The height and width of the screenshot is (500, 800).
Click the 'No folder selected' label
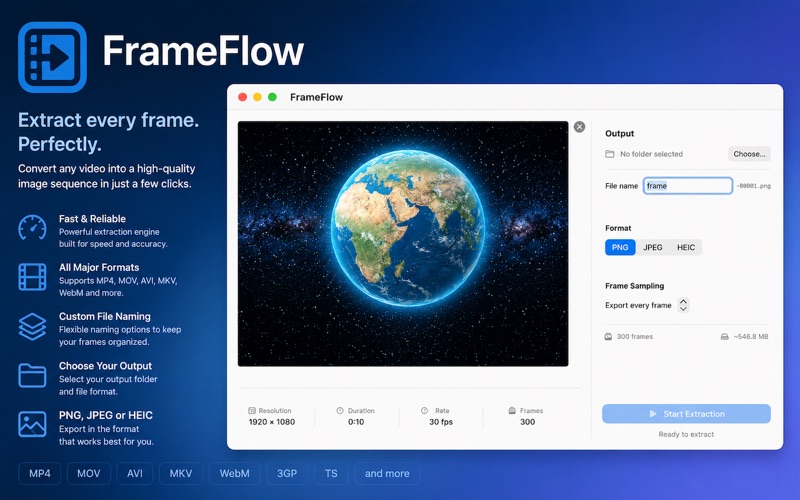coord(652,154)
